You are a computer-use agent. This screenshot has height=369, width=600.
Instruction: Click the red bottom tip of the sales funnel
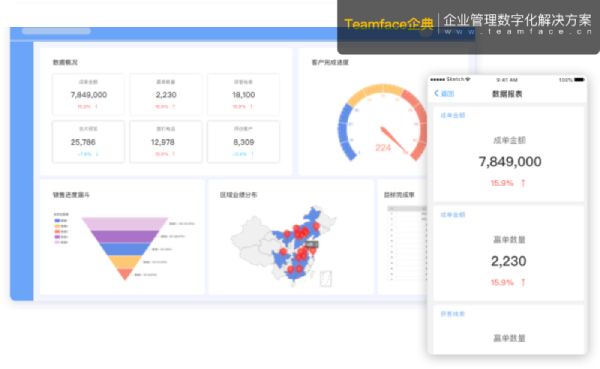pos(125,274)
